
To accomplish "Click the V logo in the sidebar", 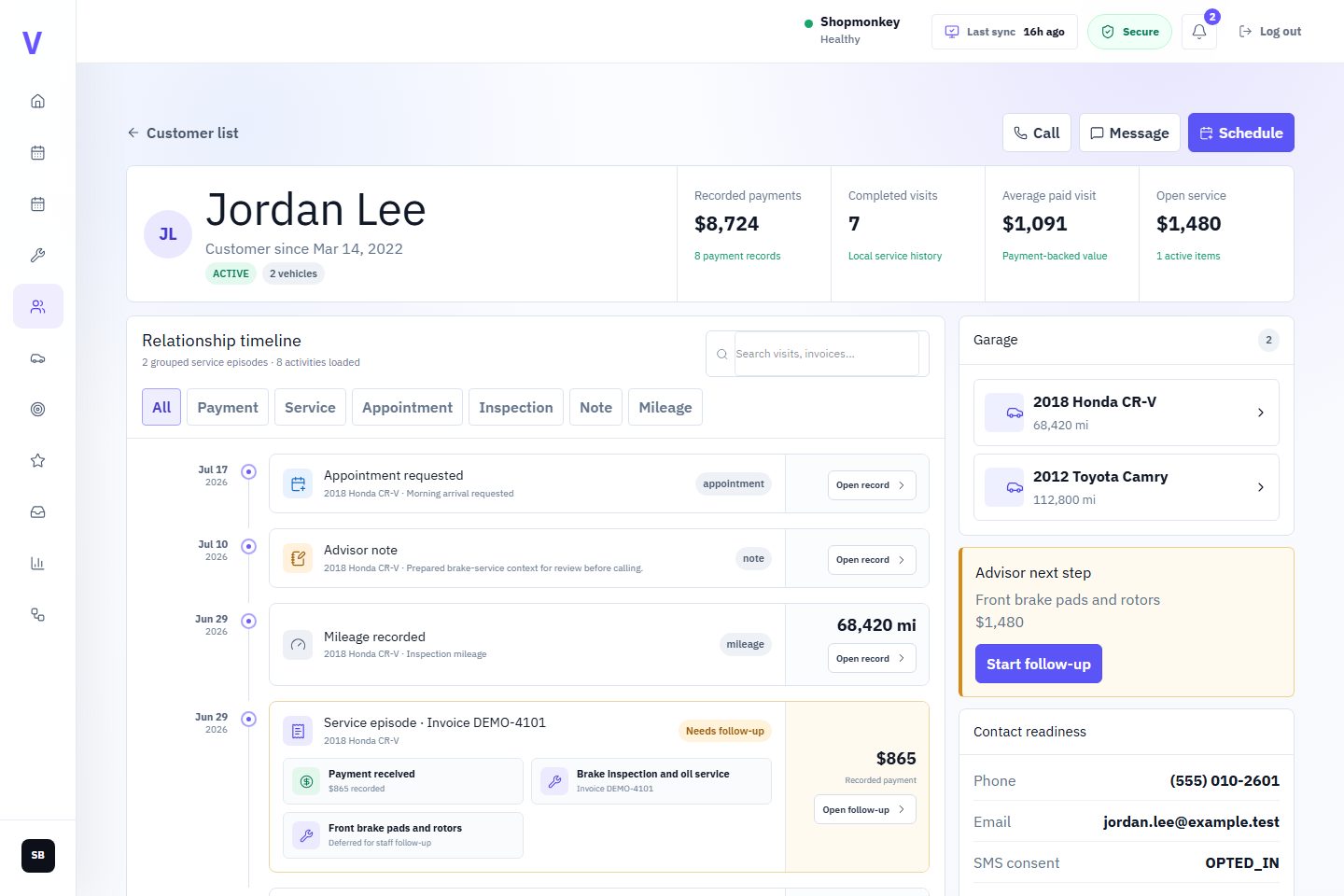I will pyautogui.click(x=33, y=43).
